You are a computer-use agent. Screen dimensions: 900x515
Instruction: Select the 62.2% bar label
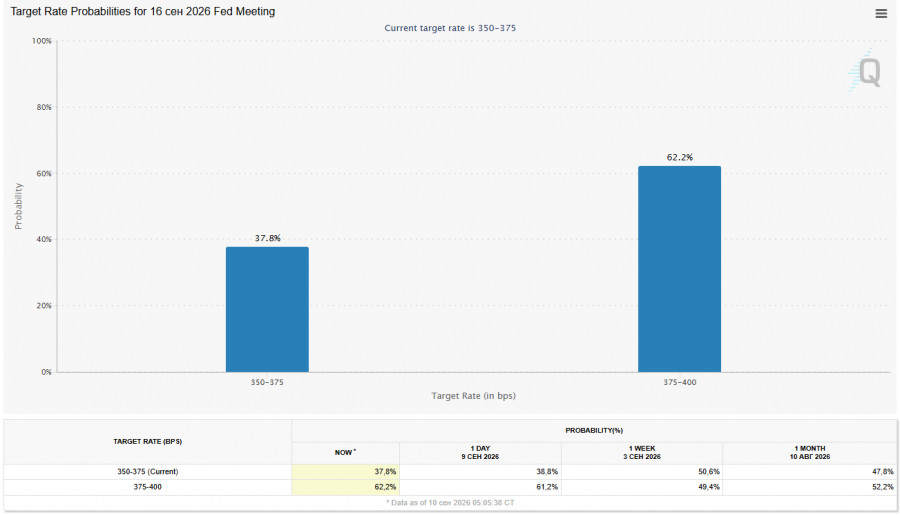click(680, 157)
